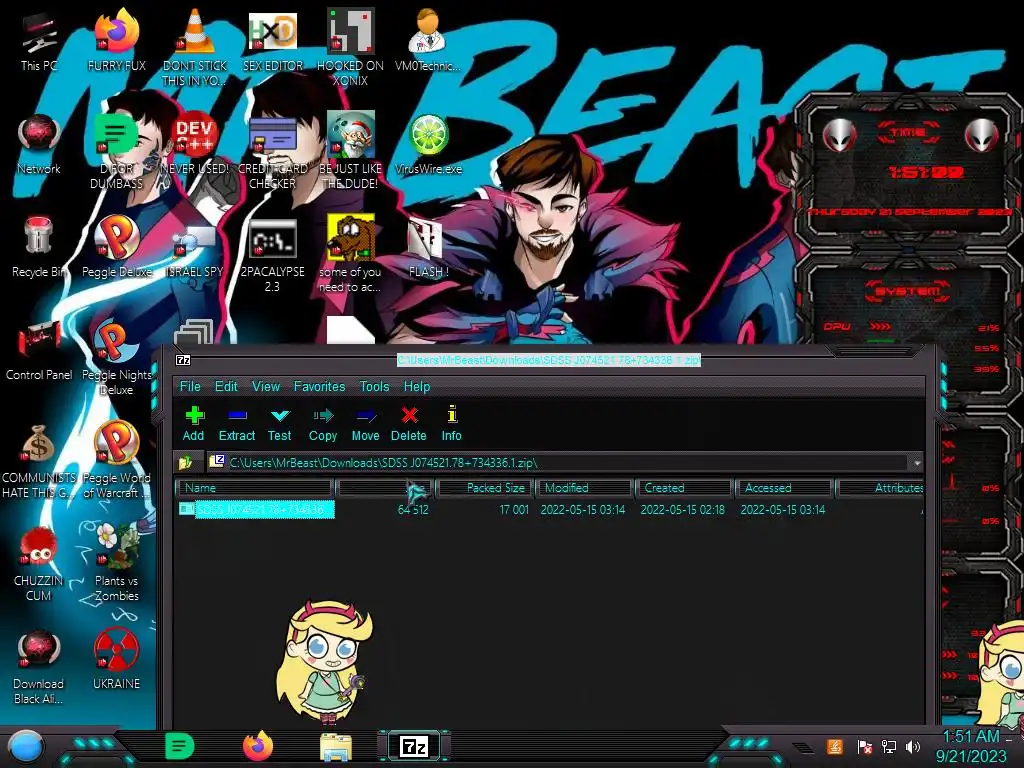Sort by Packed Size column header
This screenshot has width=1024, height=768.
(x=485, y=488)
